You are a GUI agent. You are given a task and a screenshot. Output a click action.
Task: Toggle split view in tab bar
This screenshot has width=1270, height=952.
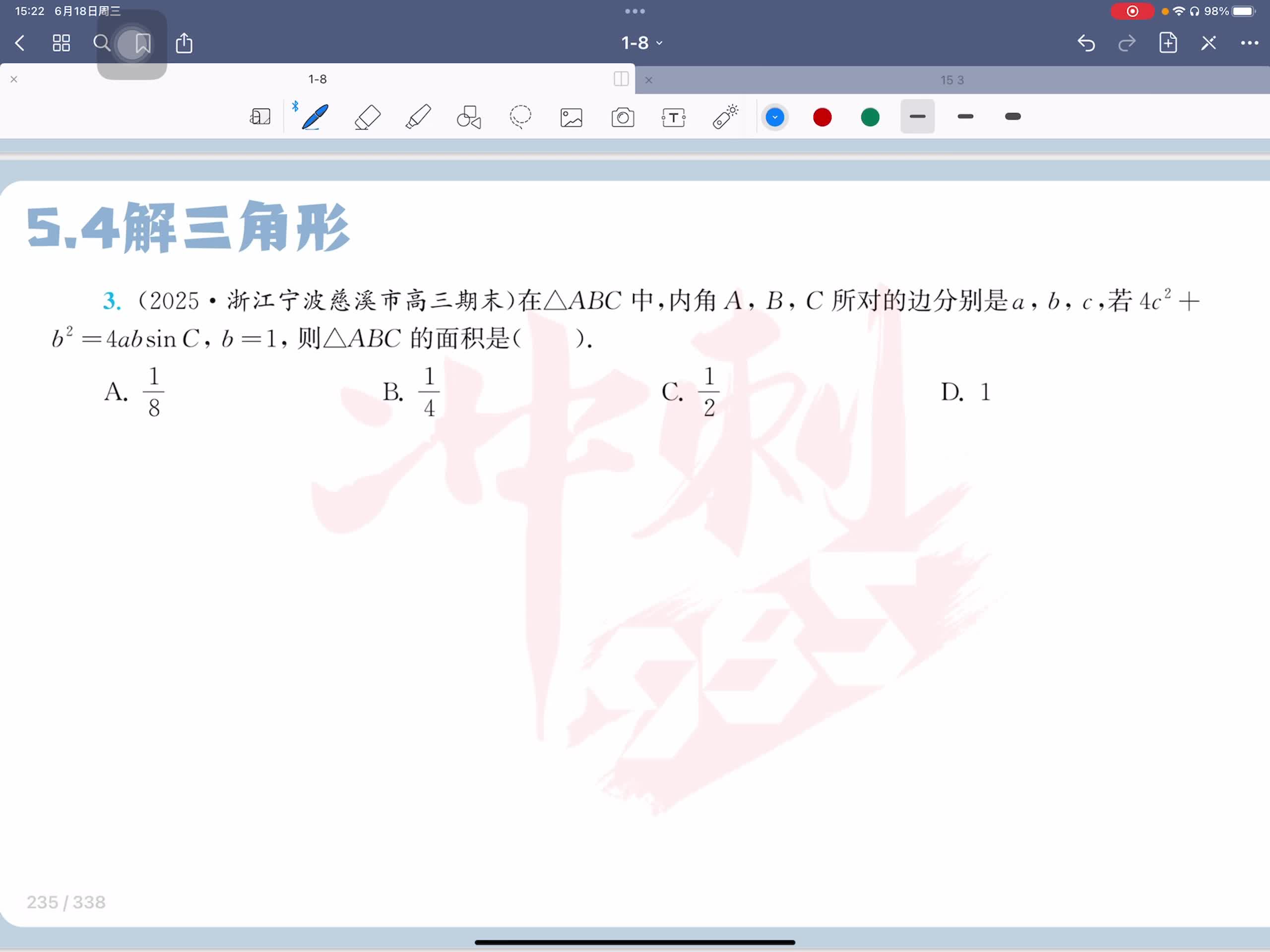click(621, 79)
